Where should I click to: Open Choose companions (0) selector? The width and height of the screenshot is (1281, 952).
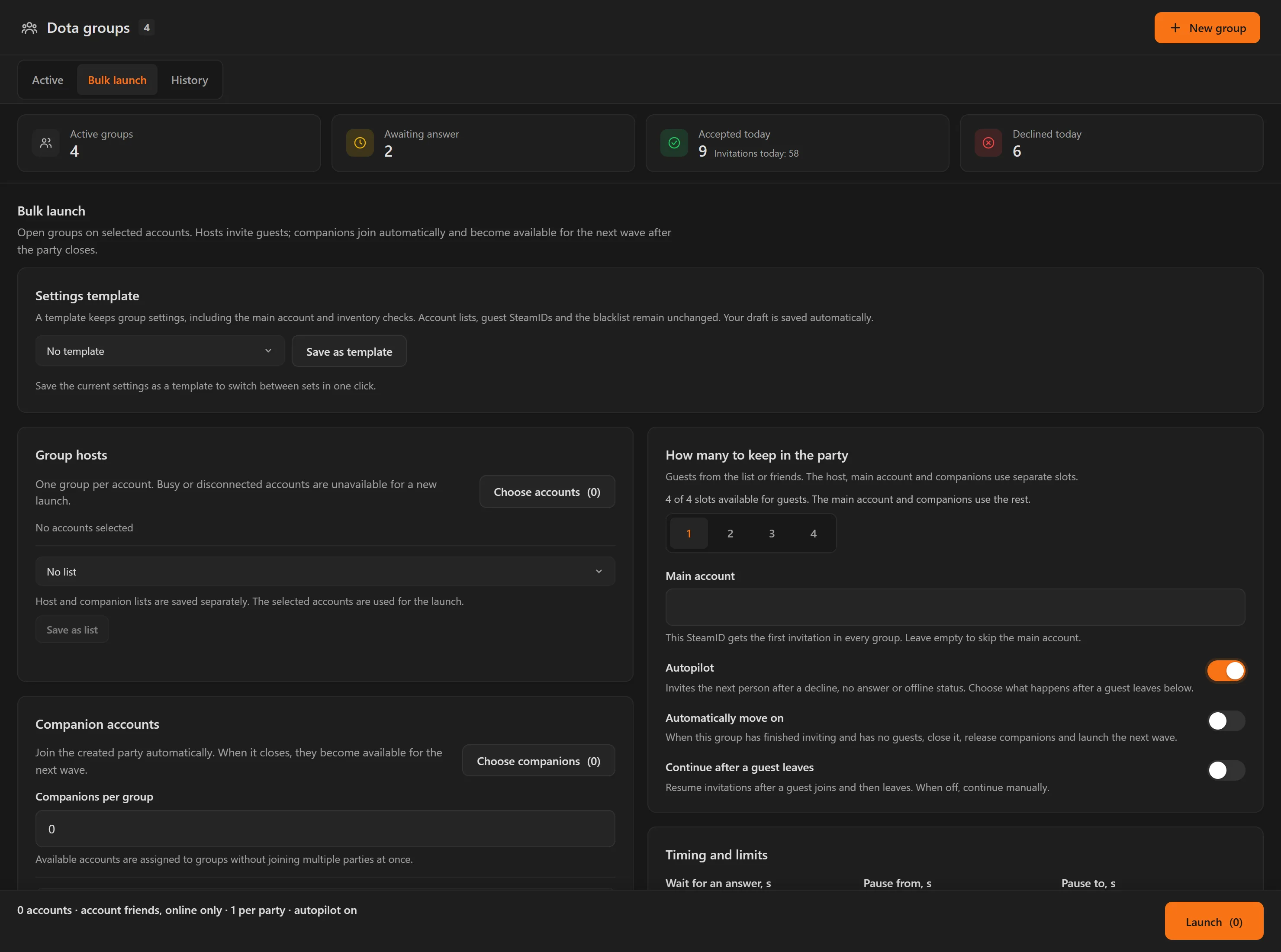coord(538,761)
